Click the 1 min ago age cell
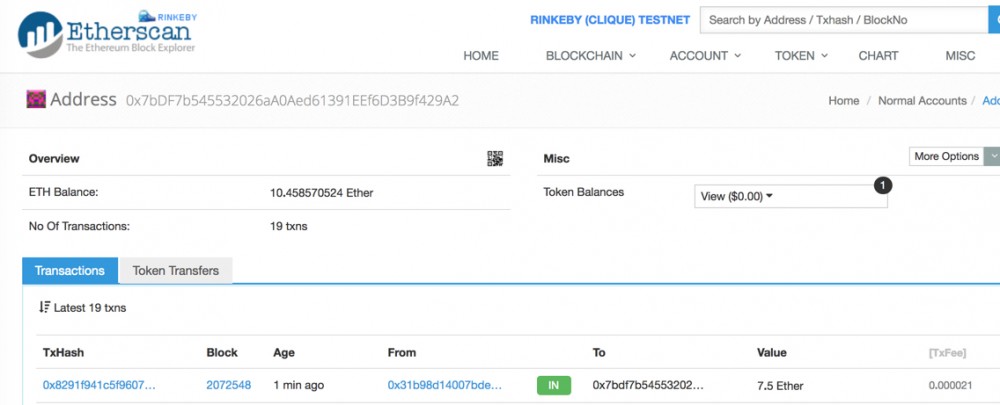This screenshot has height=405, width=1000. 298,385
